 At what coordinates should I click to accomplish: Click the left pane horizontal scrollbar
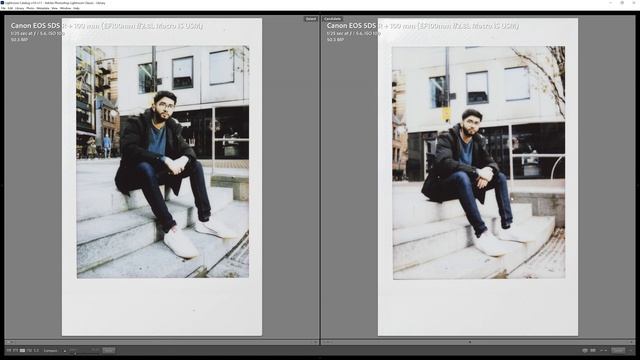click(162, 342)
